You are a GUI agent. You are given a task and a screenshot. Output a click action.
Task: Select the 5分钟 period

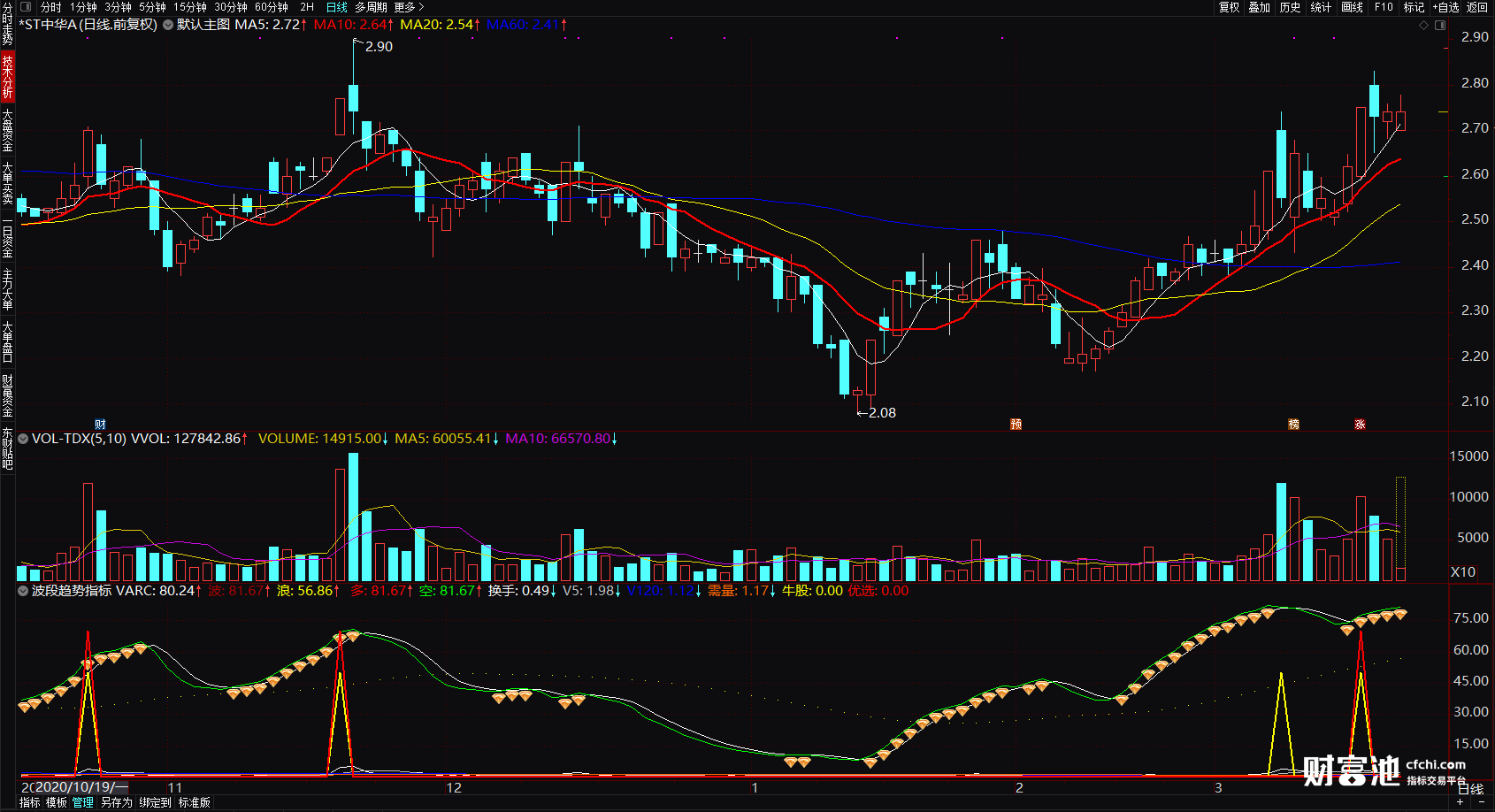click(152, 7)
